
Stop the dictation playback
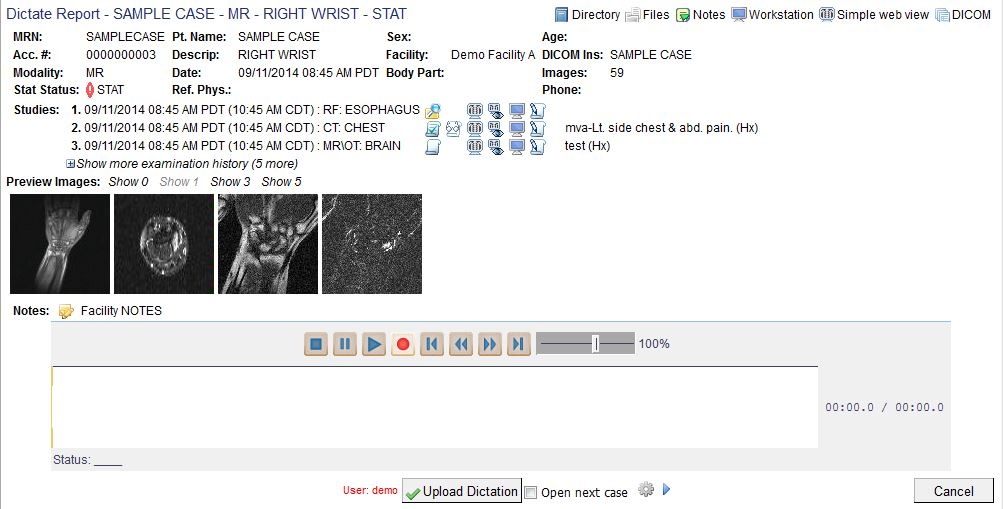tap(316, 344)
